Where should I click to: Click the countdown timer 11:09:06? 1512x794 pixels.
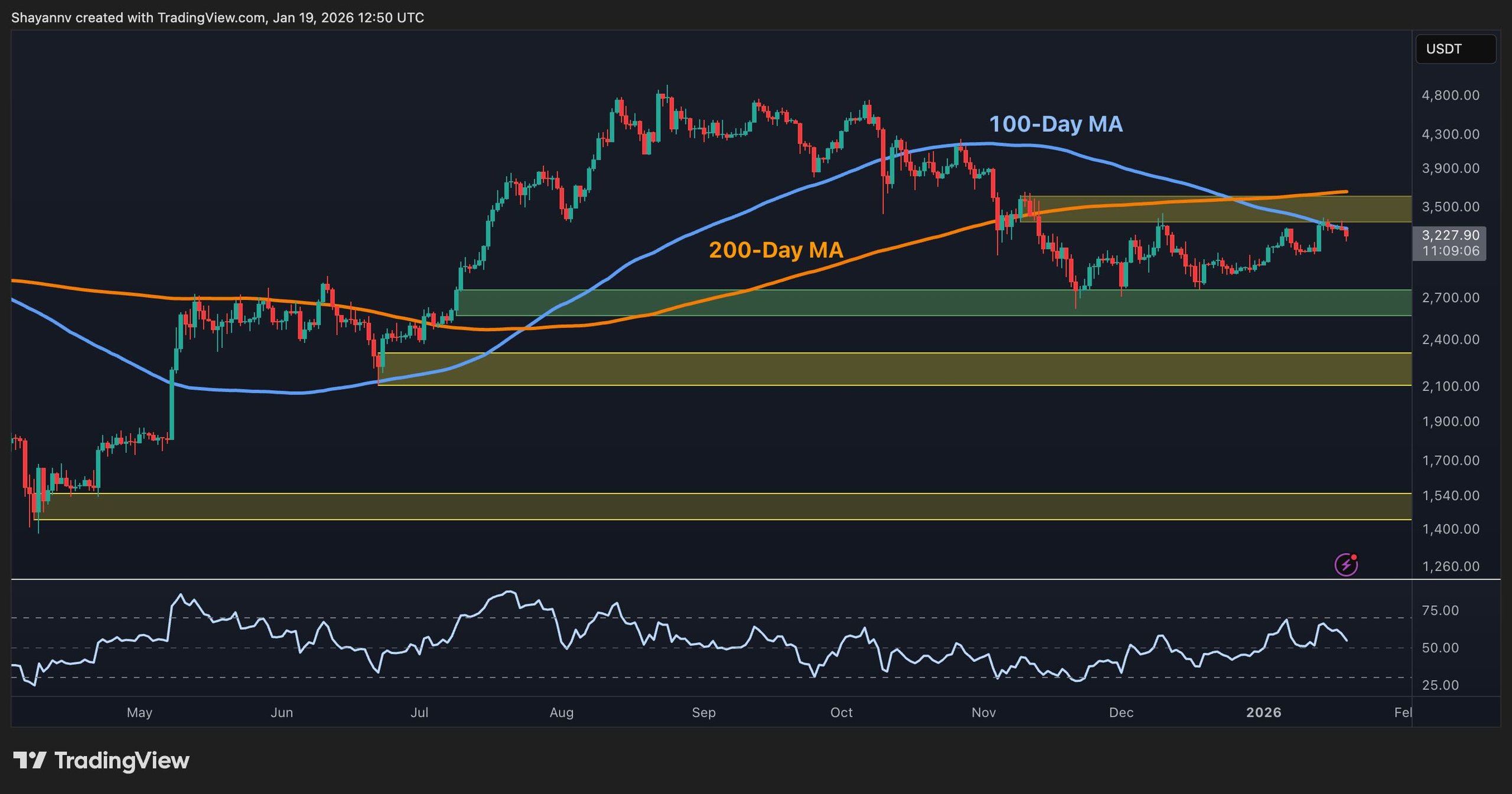[x=1451, y=251]
